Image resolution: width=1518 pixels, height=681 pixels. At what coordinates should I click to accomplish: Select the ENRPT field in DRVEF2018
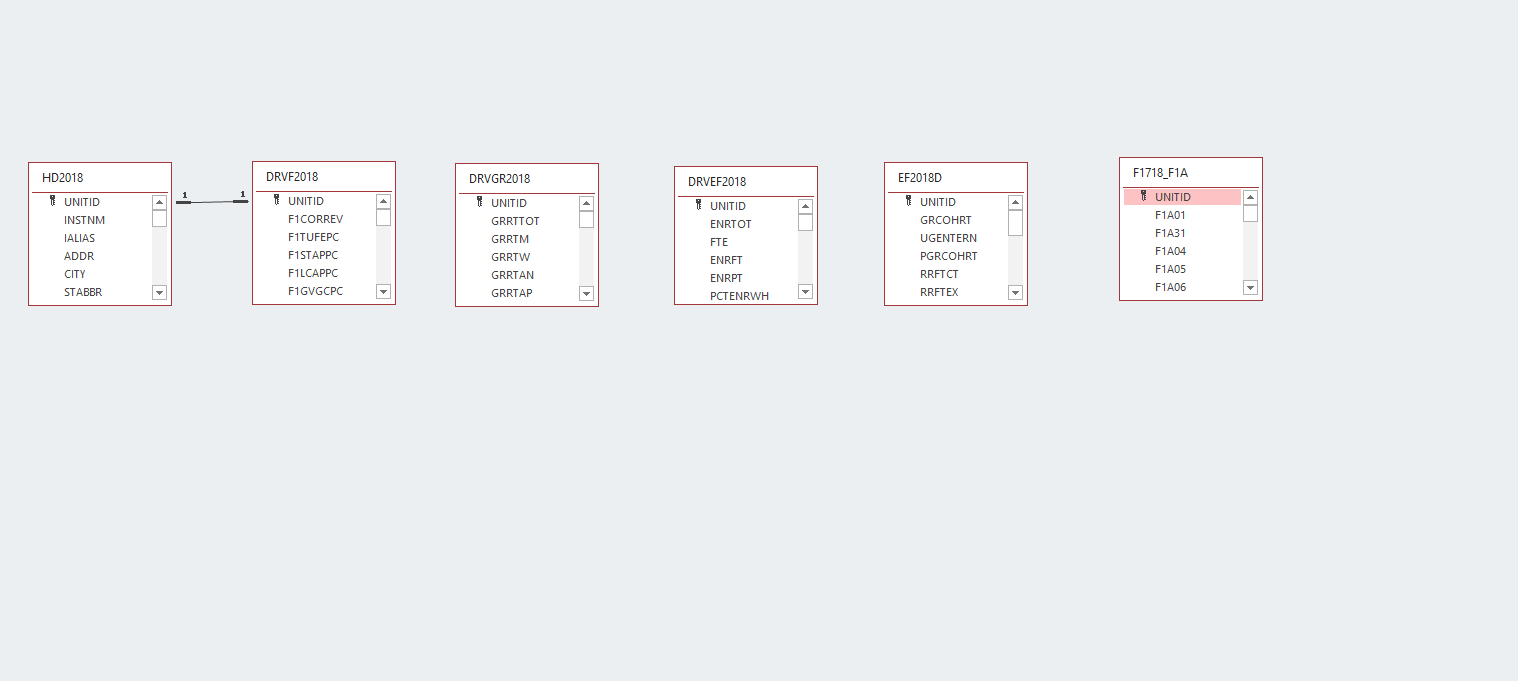(738, 278)
